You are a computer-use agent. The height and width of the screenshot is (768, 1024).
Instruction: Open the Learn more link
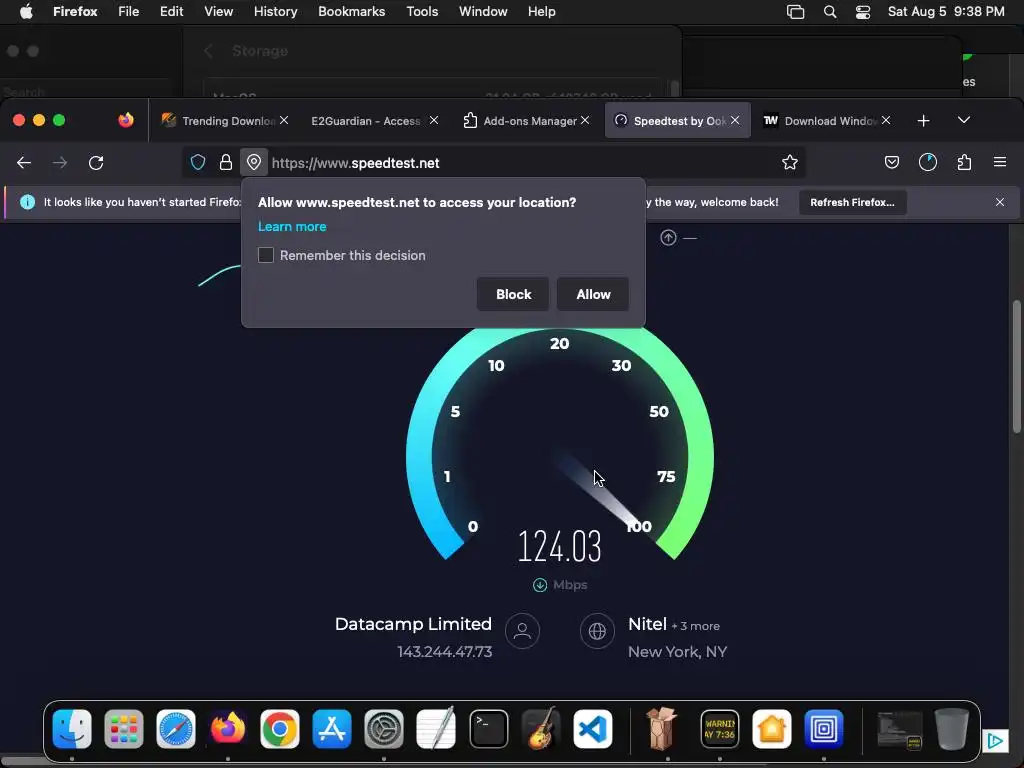[x=292, y=227]
